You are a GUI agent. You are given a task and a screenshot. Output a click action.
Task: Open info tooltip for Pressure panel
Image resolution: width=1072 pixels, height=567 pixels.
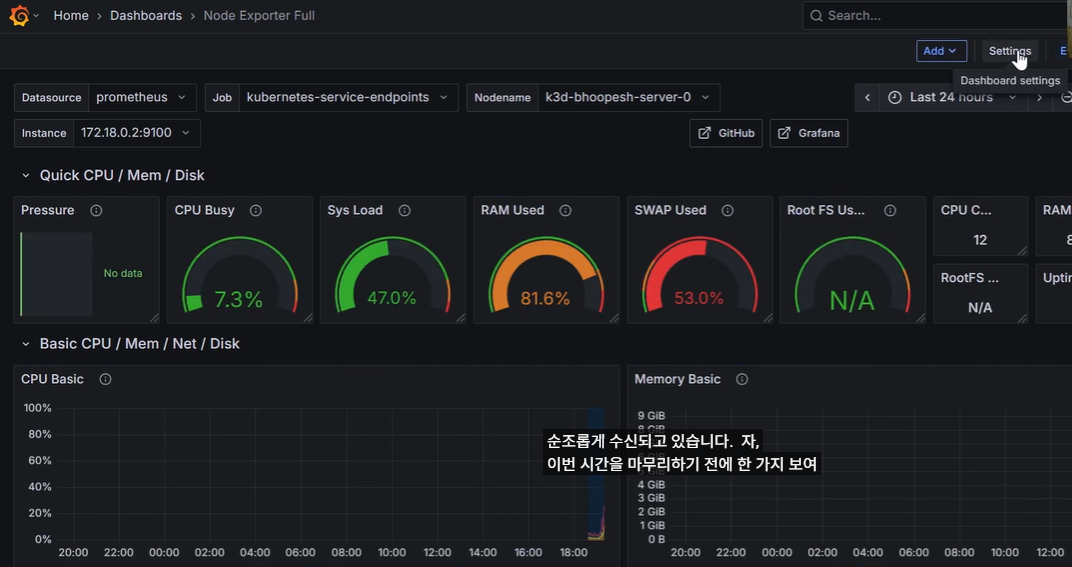click(x=96, y=211)
